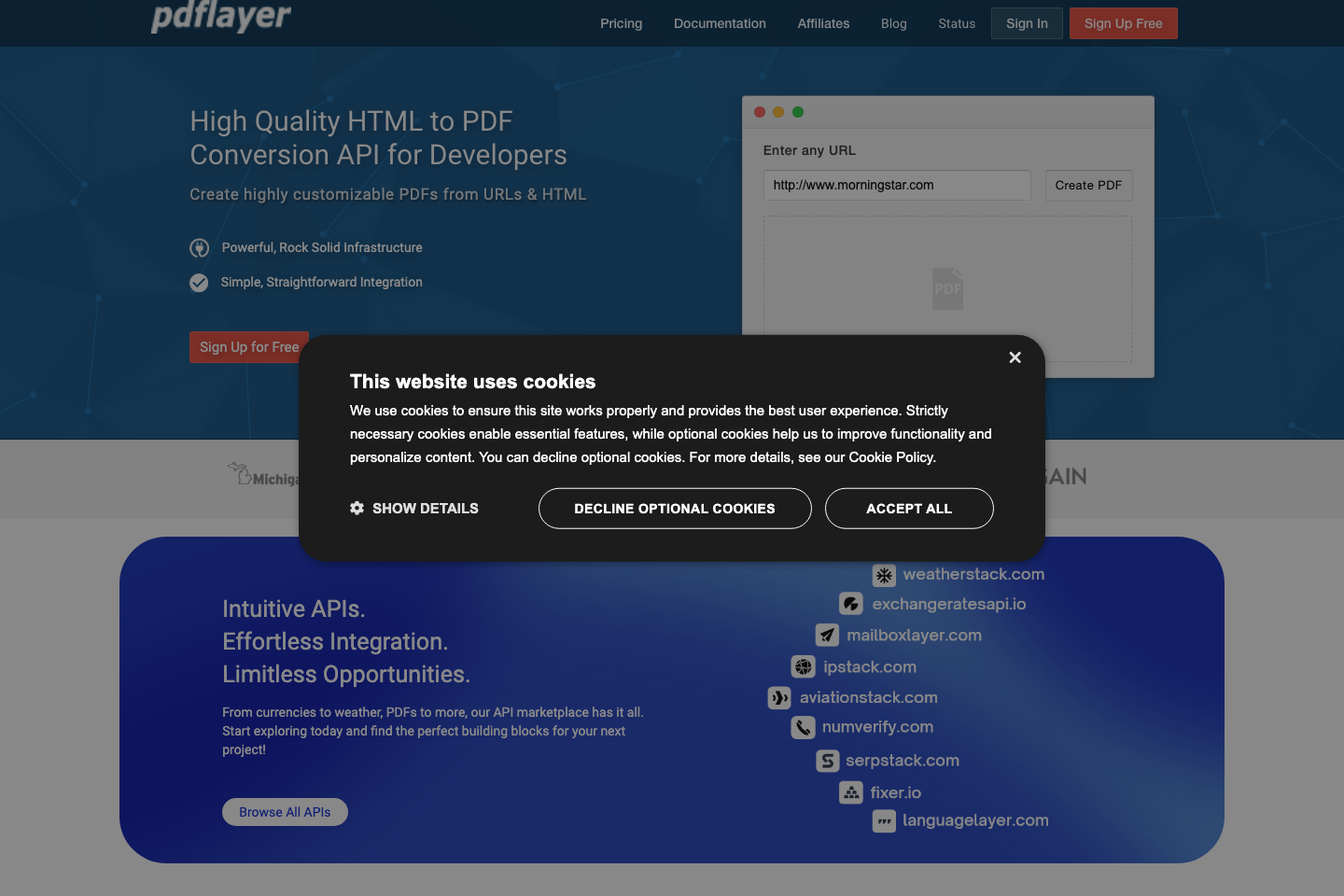Click the numverify.com phone icon

pos(804,727)
